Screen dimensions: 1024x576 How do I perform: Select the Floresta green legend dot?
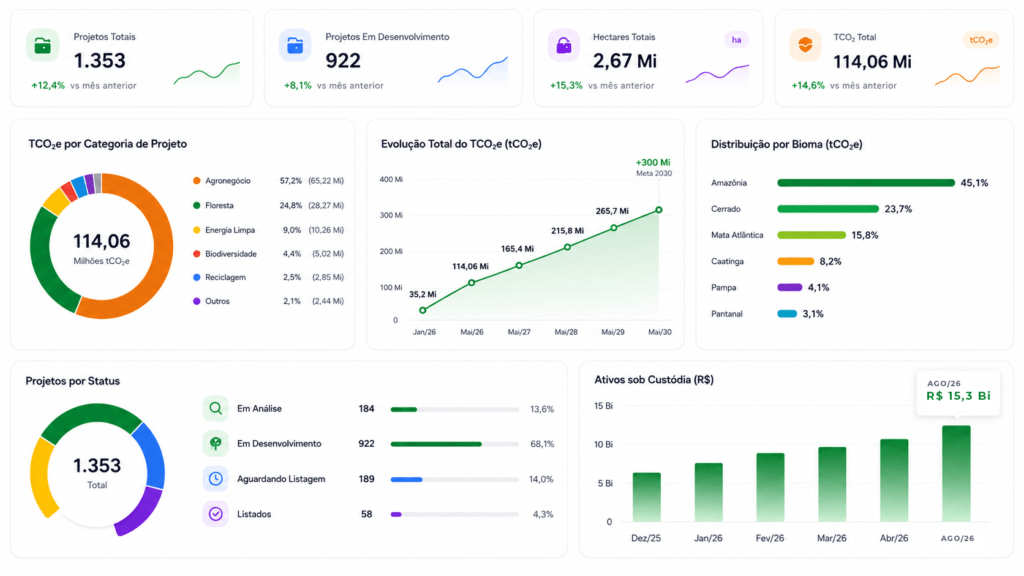coord(197,206)
